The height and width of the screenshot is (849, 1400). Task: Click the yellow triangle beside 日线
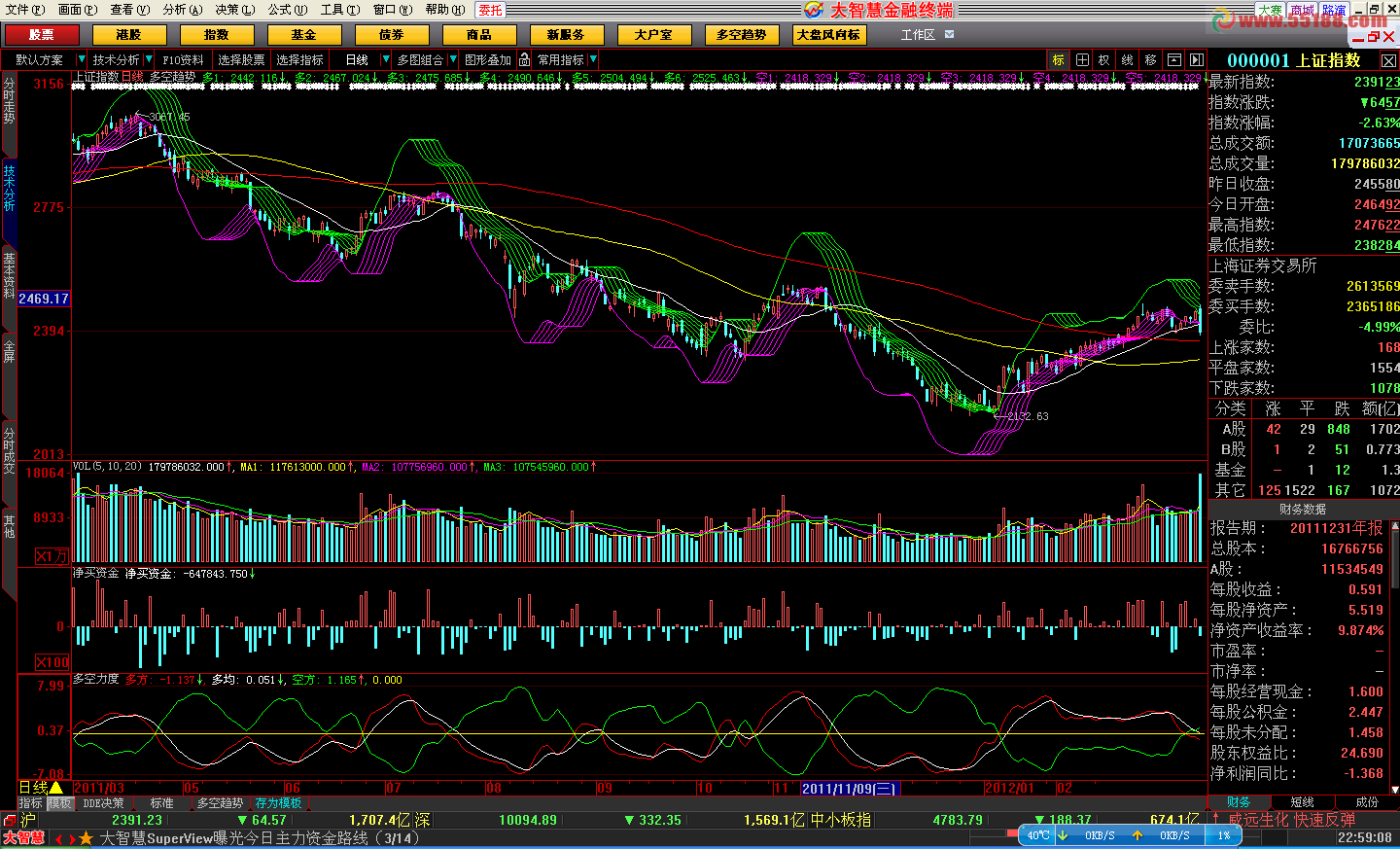pos(56,788)
